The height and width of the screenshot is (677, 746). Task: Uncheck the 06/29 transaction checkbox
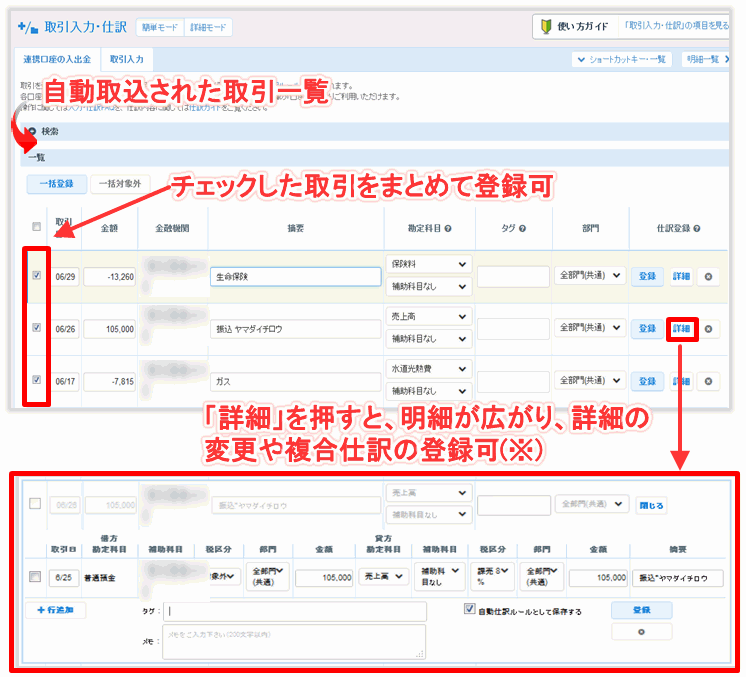pyautogui.click(x=36, y=275)
